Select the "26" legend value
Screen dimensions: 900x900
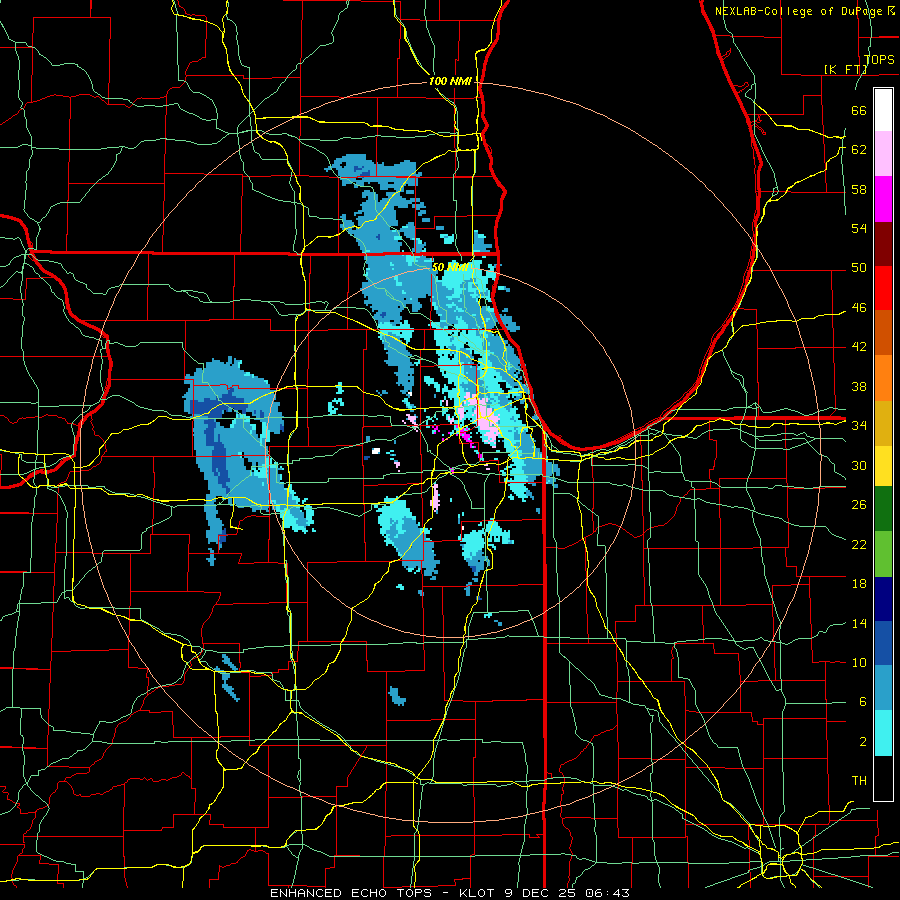[x=859, y=505]
